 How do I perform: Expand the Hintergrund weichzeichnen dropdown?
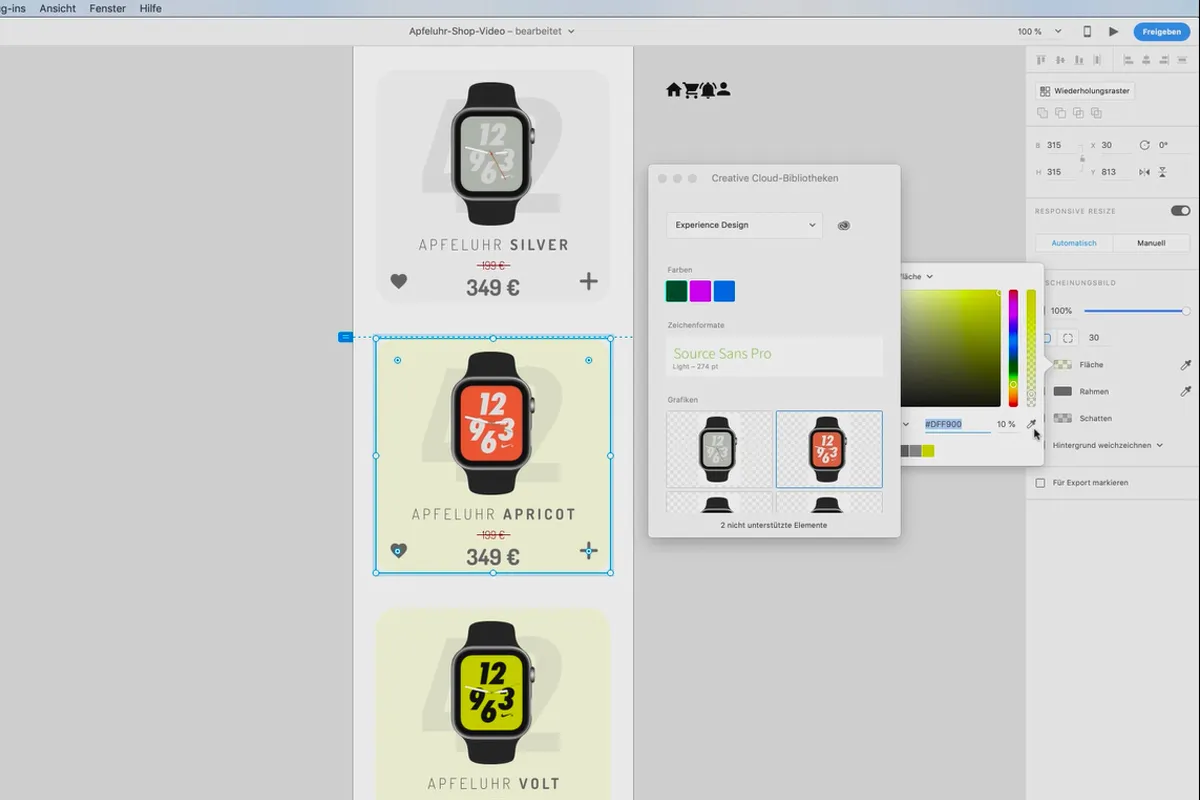coord(1160,445)
